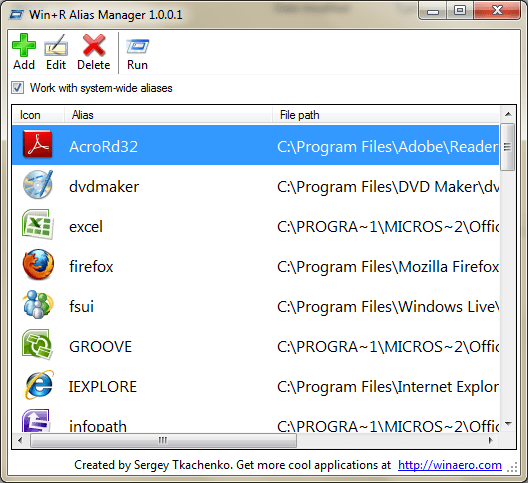Click the horizontal scrollbar right arrow
The width and height of the screenshot is (528, 483).
[x=491, y=440]
